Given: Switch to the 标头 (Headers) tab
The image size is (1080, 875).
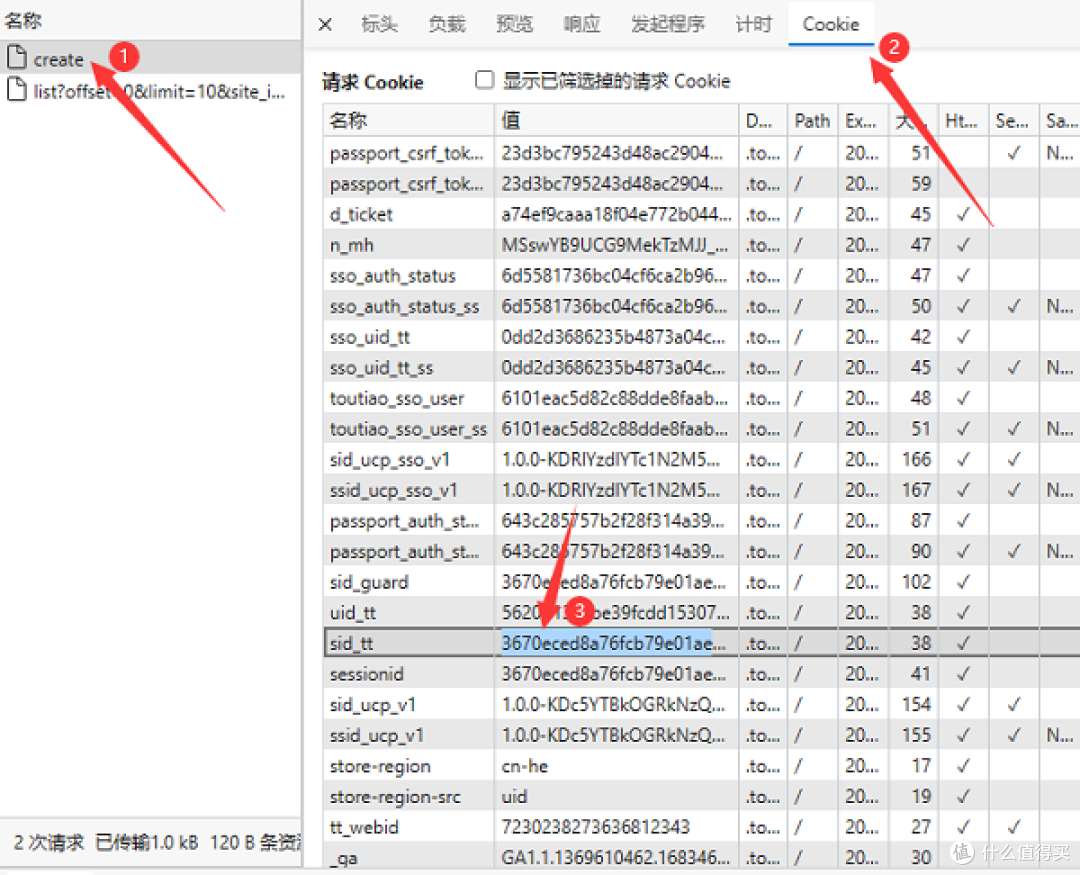Looking at the screenshot, I should tap(380, 24).
